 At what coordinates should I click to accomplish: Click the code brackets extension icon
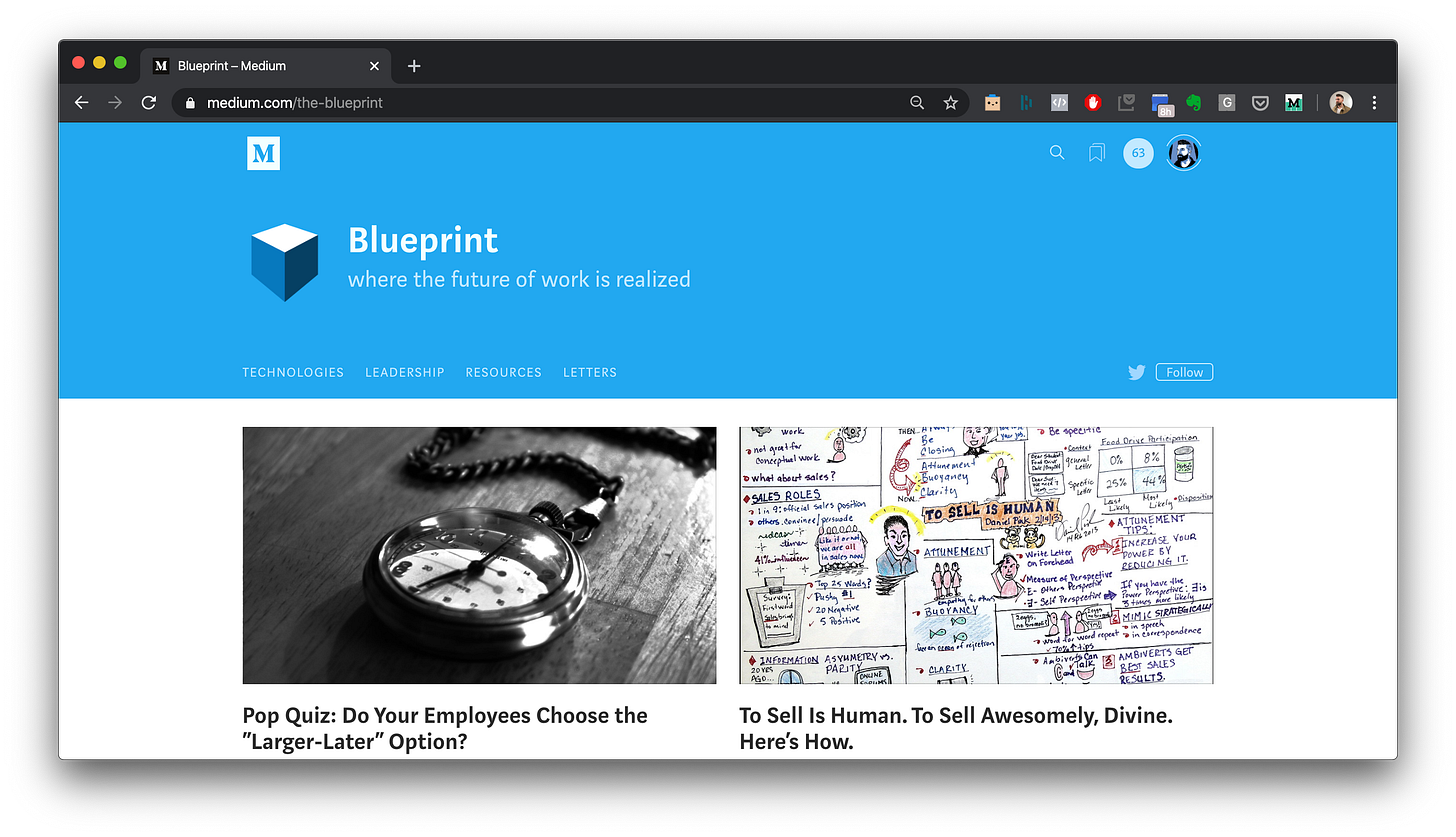(1060, 102)
